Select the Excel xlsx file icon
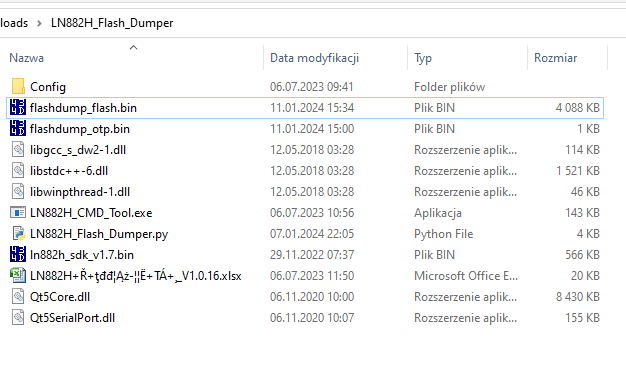The width and height of the screenshot is (626, 372). [18, 276]
